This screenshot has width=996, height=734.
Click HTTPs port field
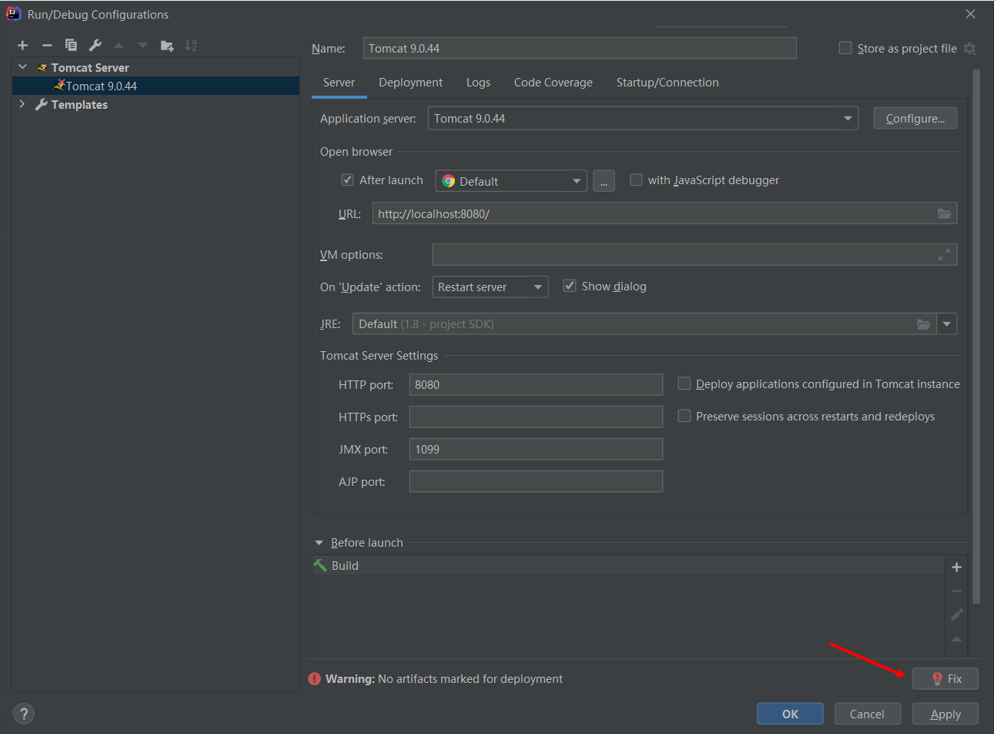click(x=535, y=417)
